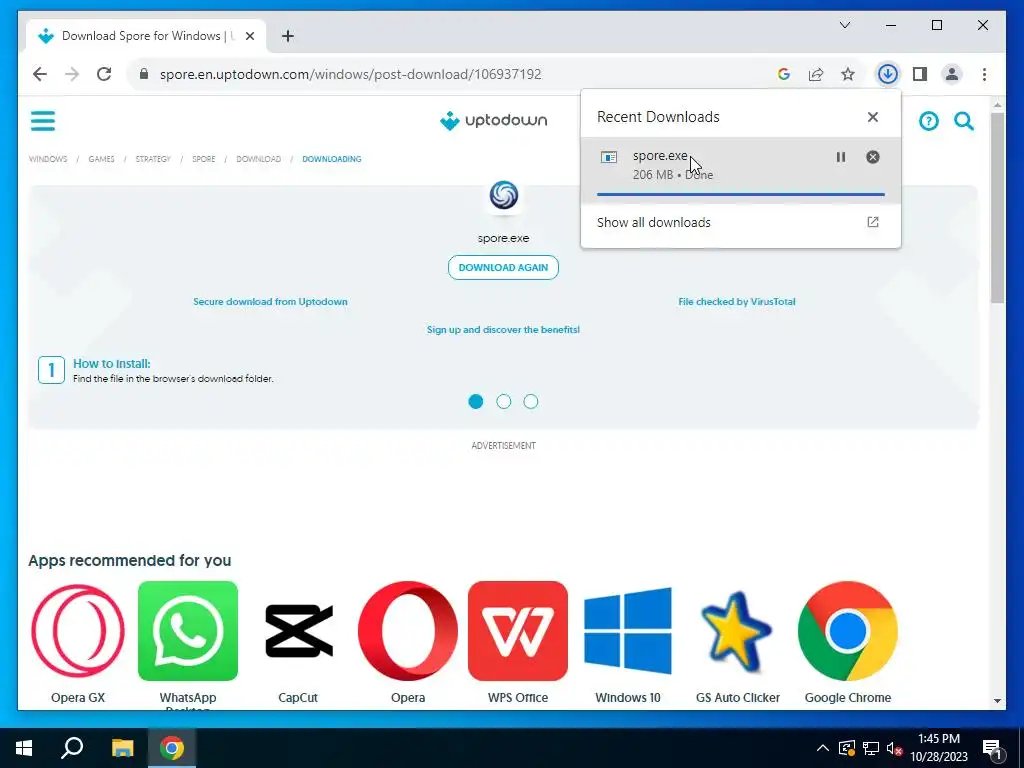Select the second carousel dot
Viewport: 1024px width, 768px height.
(504, 402)
